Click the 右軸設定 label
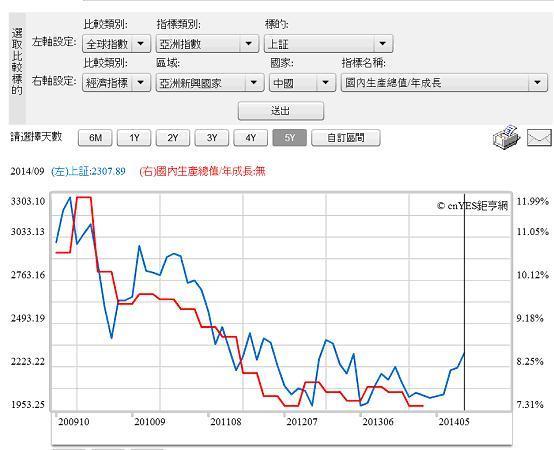 point(54,81)
